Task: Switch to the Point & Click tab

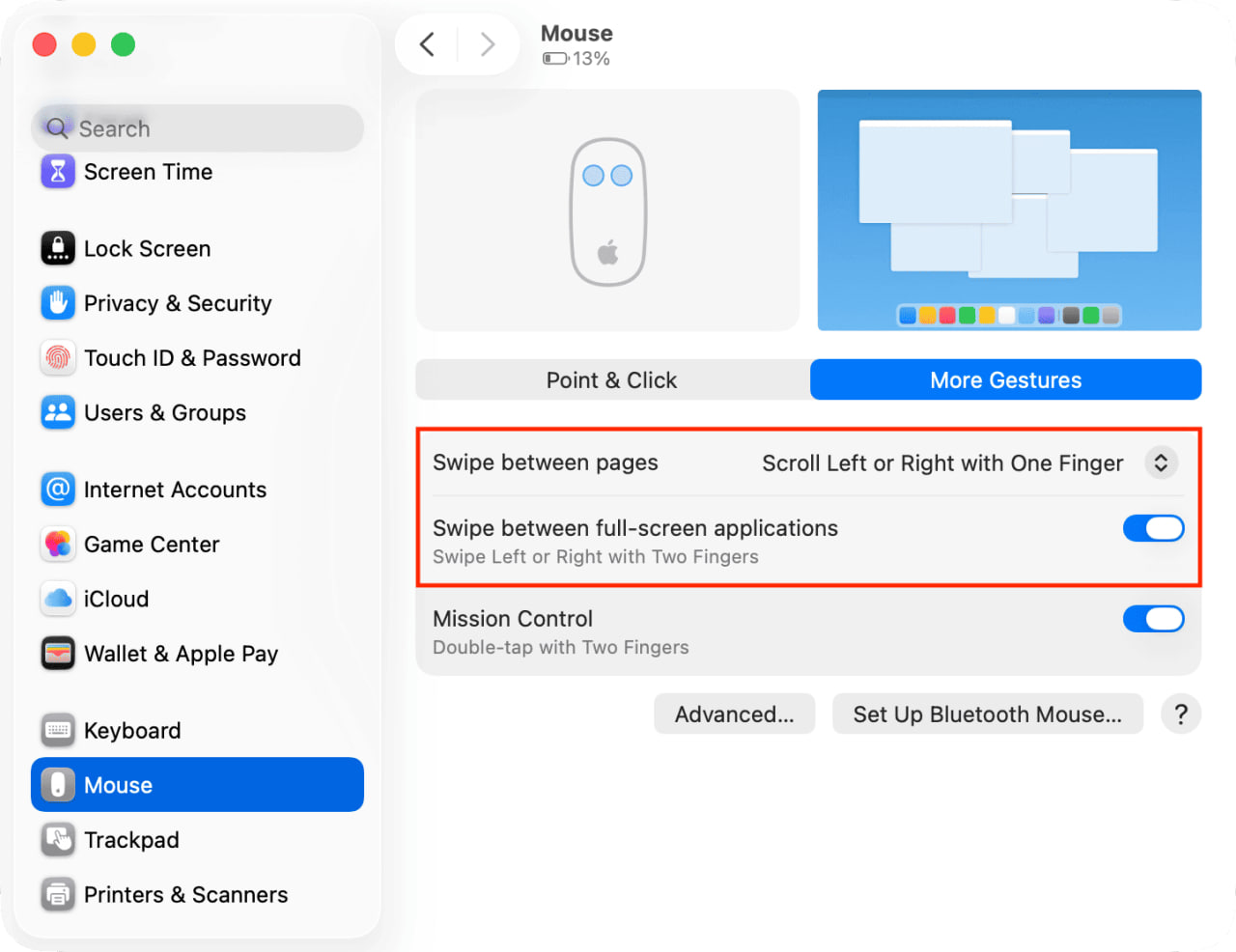Action: (x=612, y=380)
